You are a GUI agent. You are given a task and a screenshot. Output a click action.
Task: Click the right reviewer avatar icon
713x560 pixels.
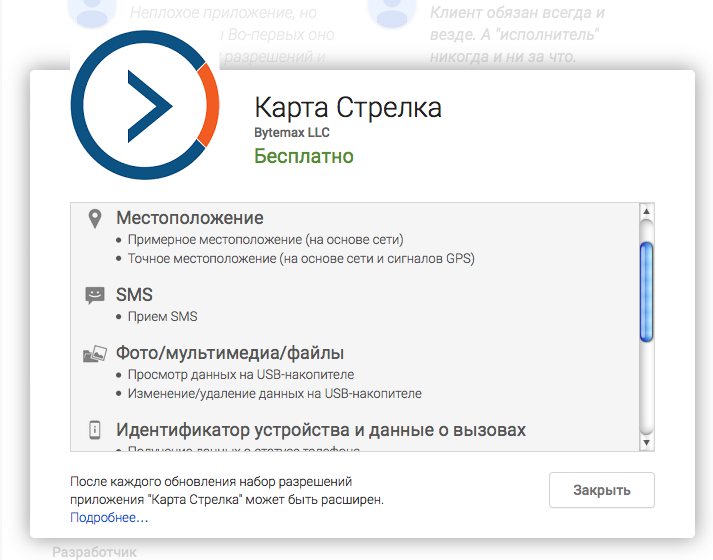390,12
